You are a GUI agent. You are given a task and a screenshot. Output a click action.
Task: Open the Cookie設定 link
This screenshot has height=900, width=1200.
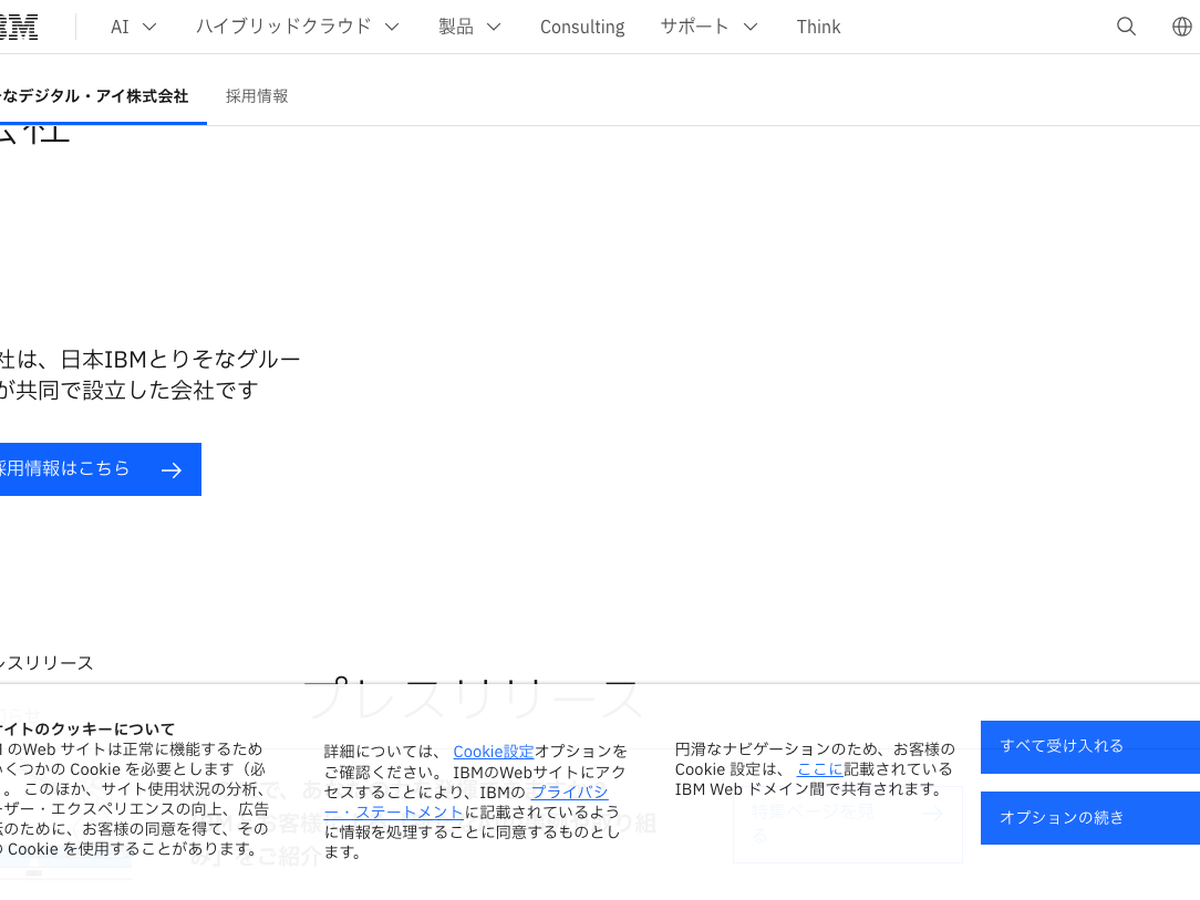tap(493, 751)
